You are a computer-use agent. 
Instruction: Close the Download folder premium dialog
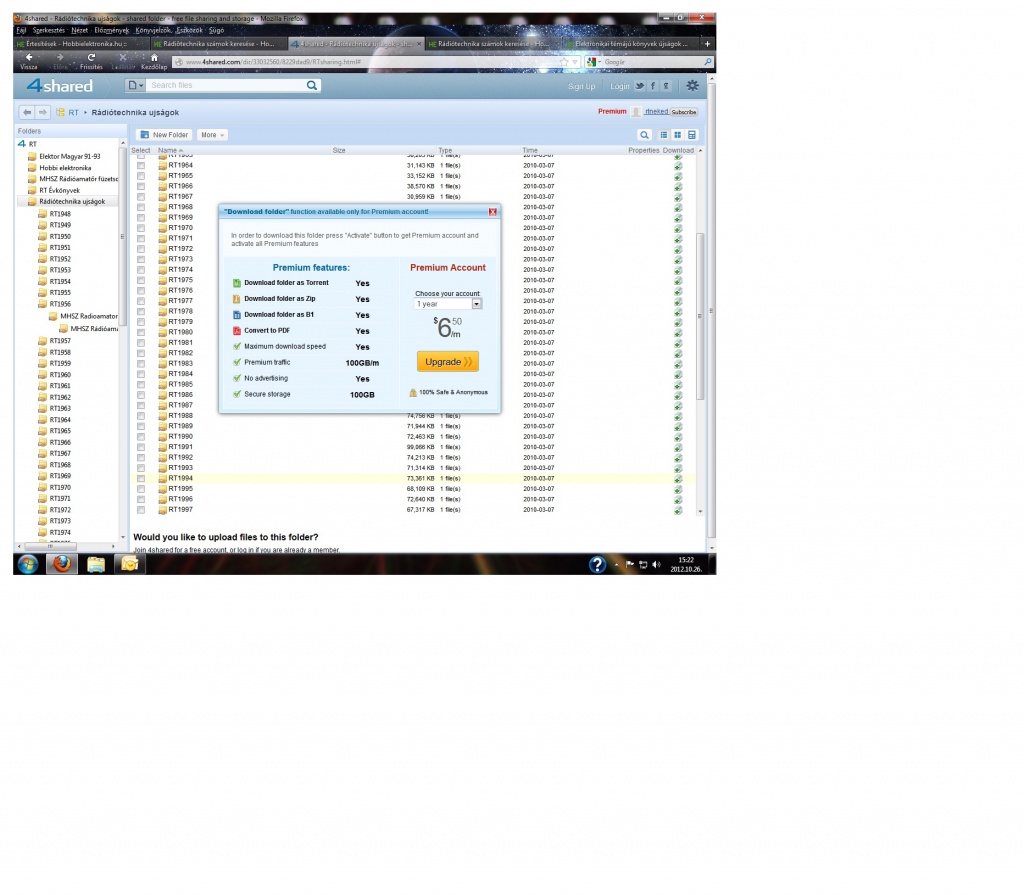pyautogui.click(x=493, y=212)
